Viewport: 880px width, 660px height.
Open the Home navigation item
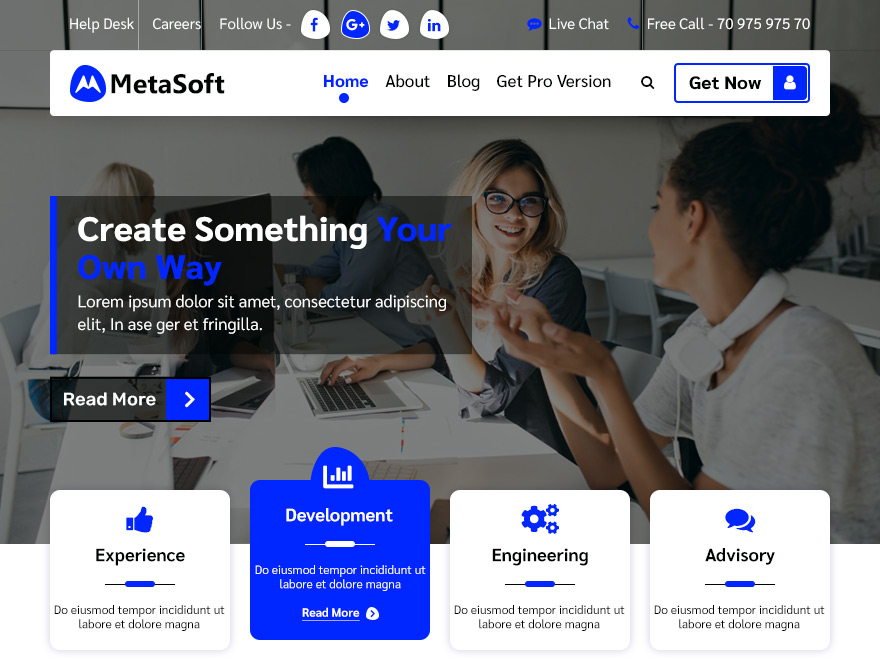coord(345,81)
